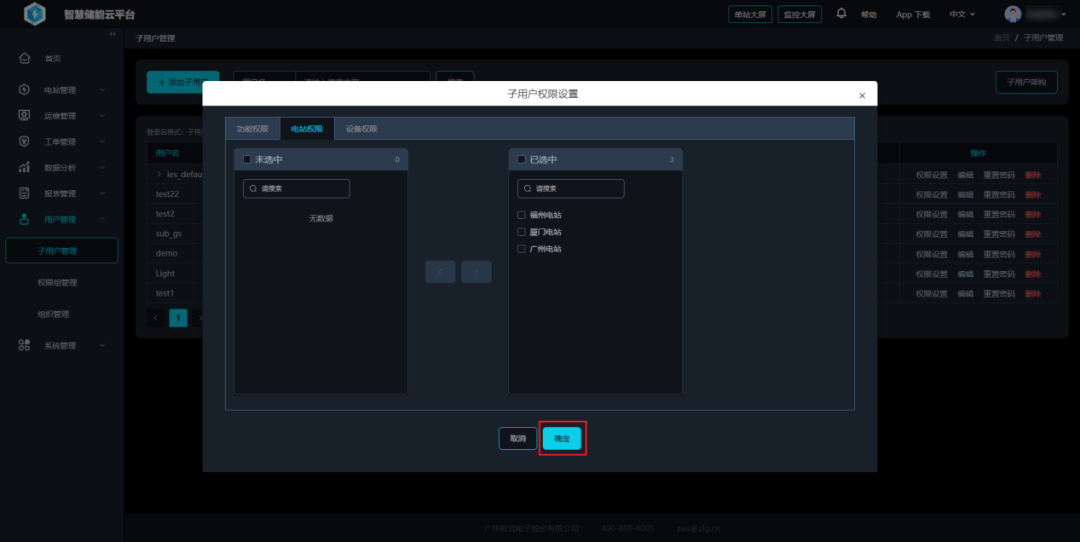This screenshot has width=1080, height=542.
Task: Click the 运维管理 sidebar icon
Action: coord(24,116)
